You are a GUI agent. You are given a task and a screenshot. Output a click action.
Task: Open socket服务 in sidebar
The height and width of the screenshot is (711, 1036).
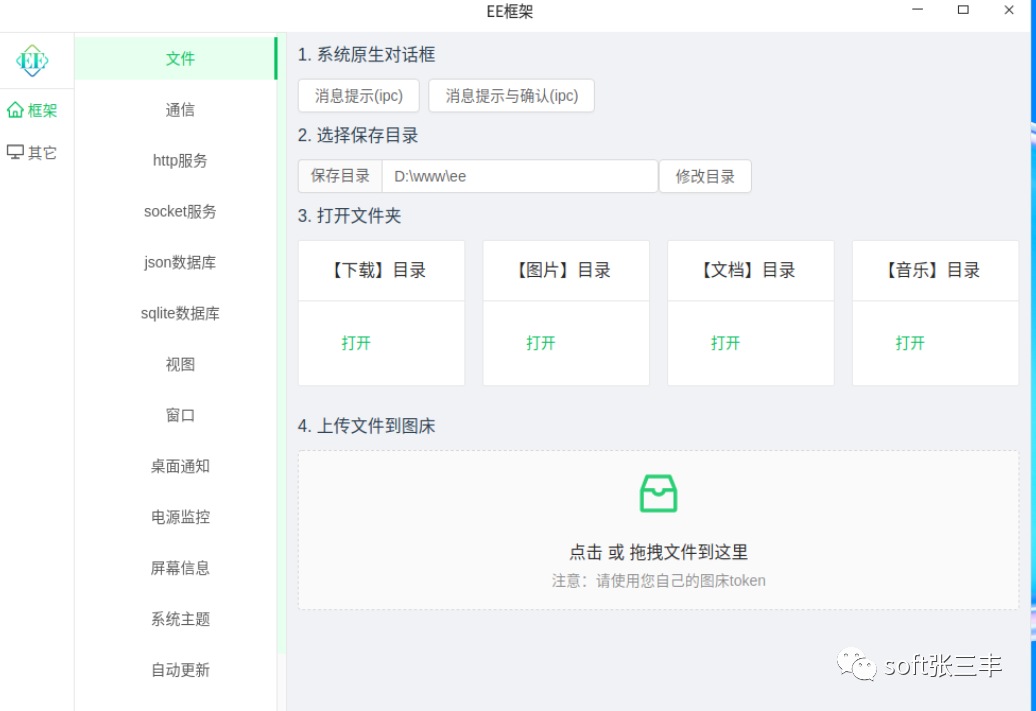pos(180,212)
